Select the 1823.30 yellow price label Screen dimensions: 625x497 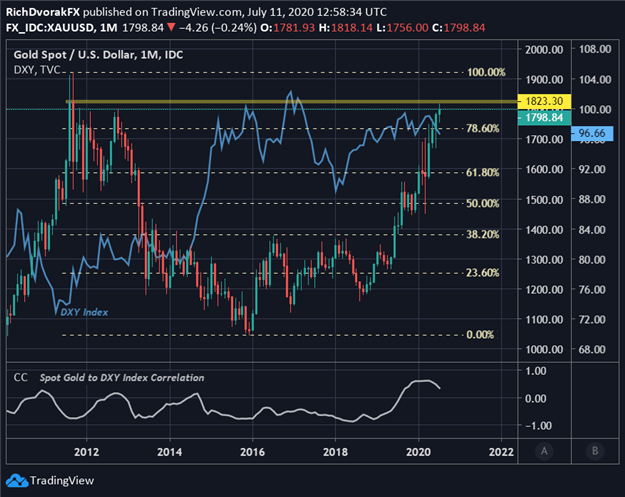[544, 101]
